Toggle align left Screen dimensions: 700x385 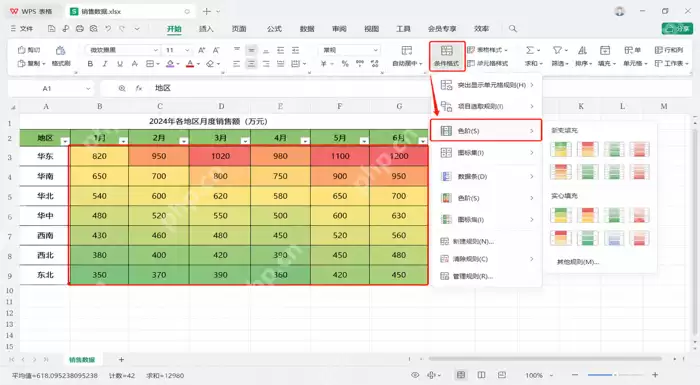(x=237, y=64)
